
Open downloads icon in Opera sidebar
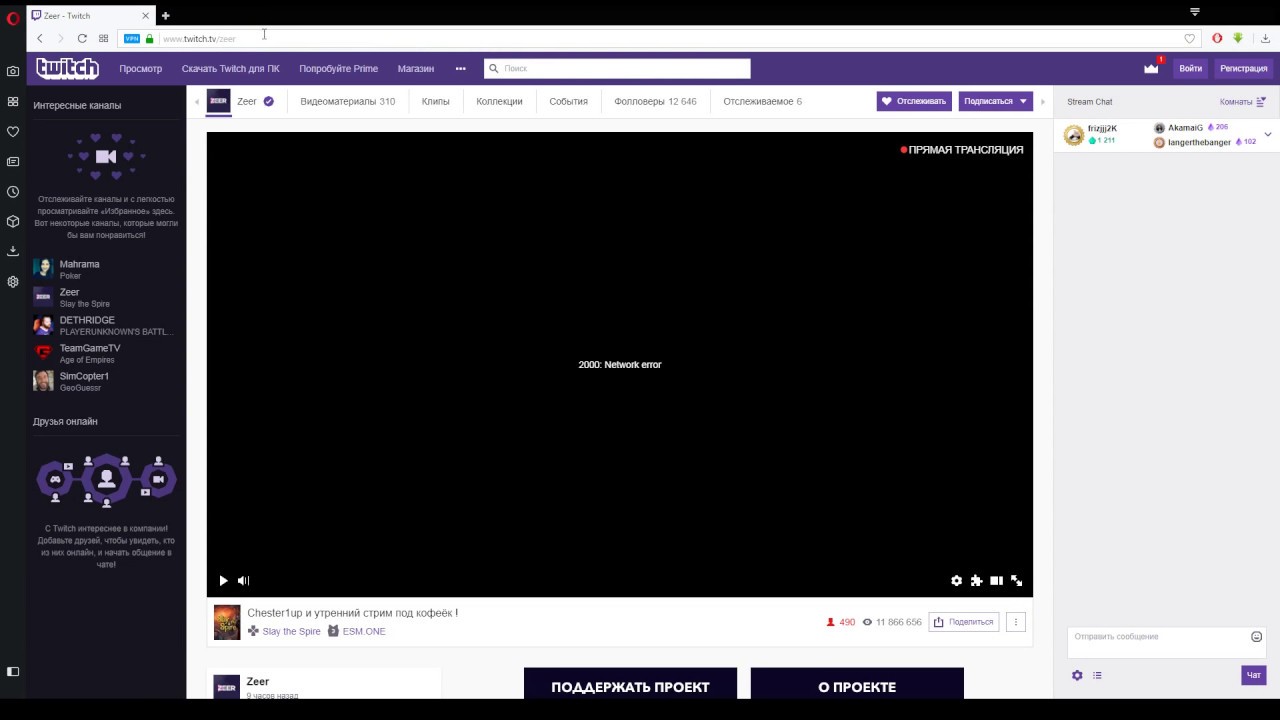(x=13, y=251)
